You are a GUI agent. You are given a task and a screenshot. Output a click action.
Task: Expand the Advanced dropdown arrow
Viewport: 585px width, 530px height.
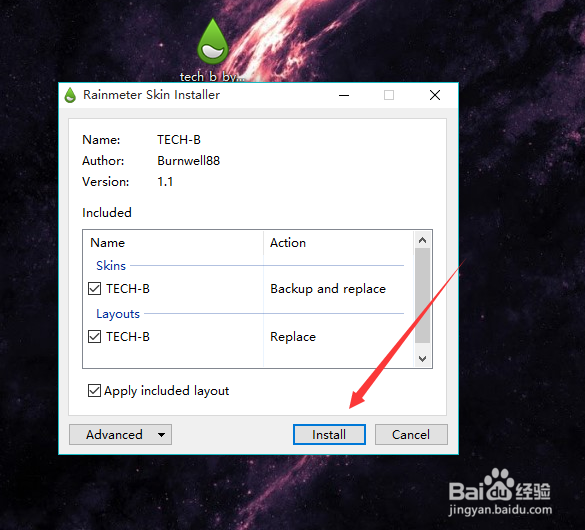[x=161, y=435]
